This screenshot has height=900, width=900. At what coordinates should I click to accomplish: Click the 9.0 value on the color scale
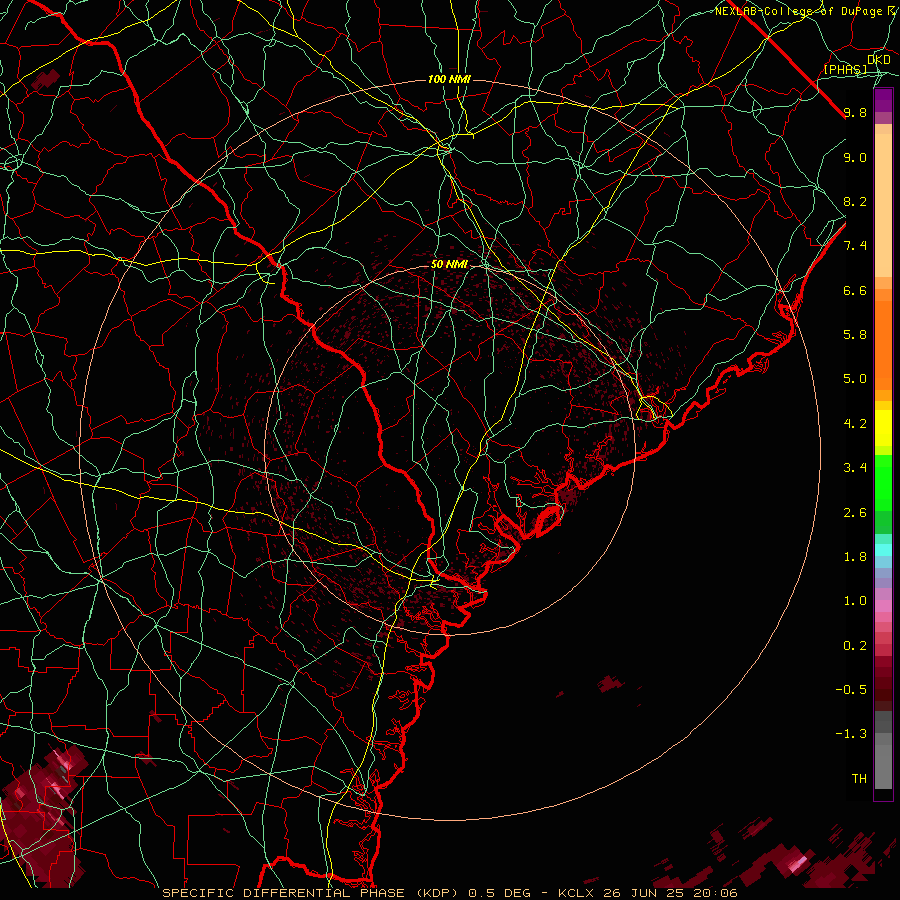(x=855, y=157)
